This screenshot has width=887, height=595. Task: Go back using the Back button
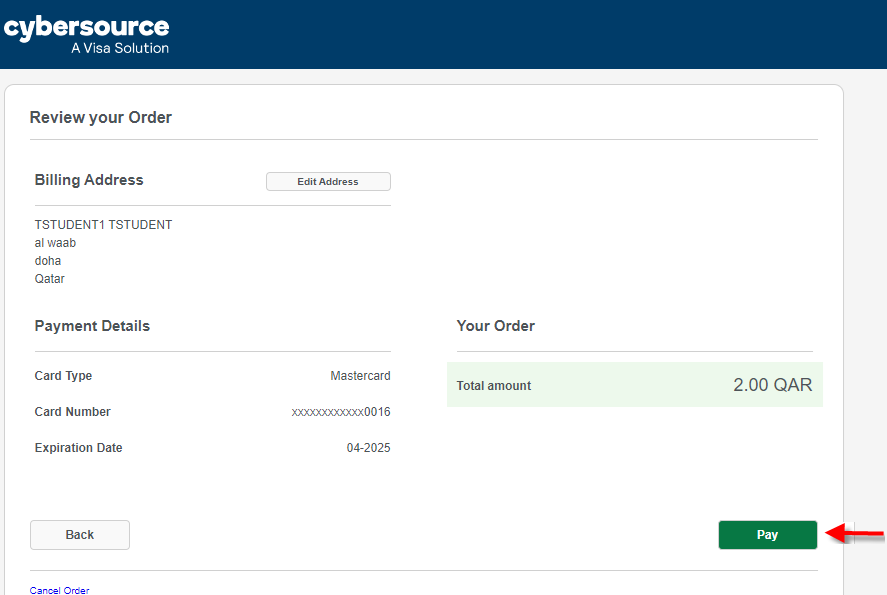pyautogui.click(x=80, y=535)
